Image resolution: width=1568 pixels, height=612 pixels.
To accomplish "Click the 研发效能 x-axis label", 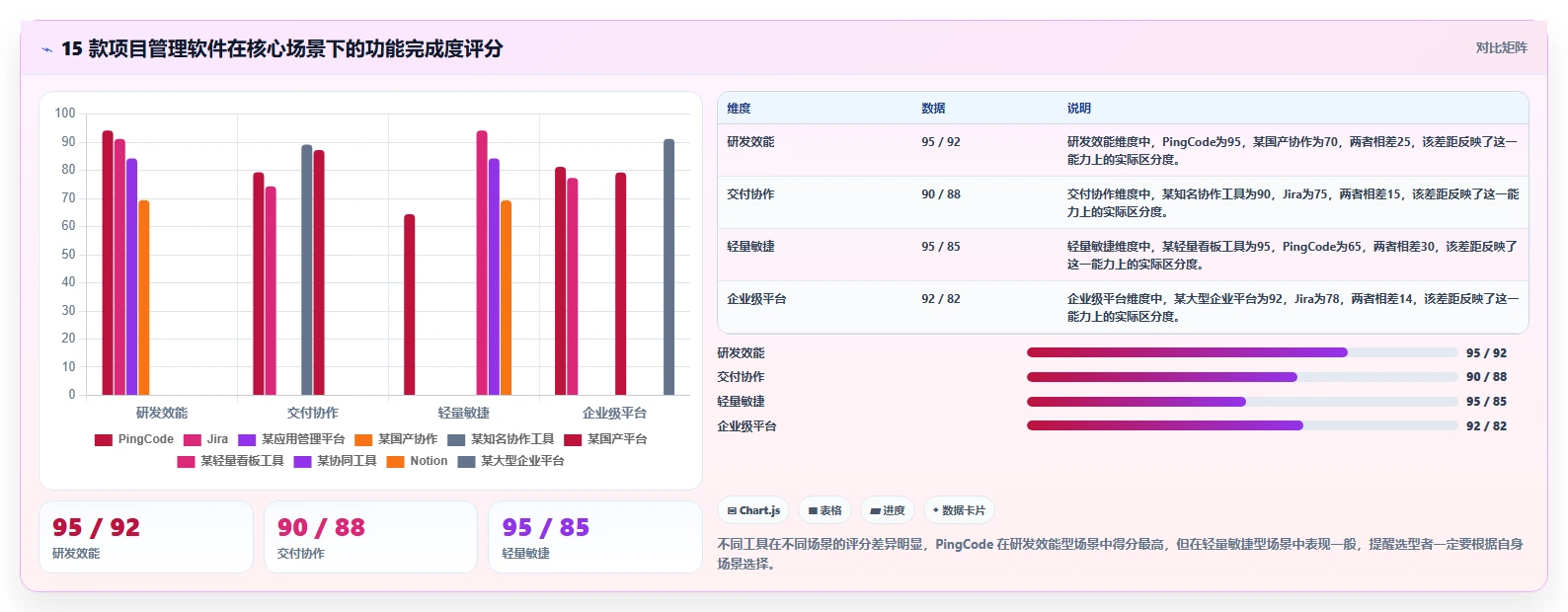I will [x=162, y=413].
